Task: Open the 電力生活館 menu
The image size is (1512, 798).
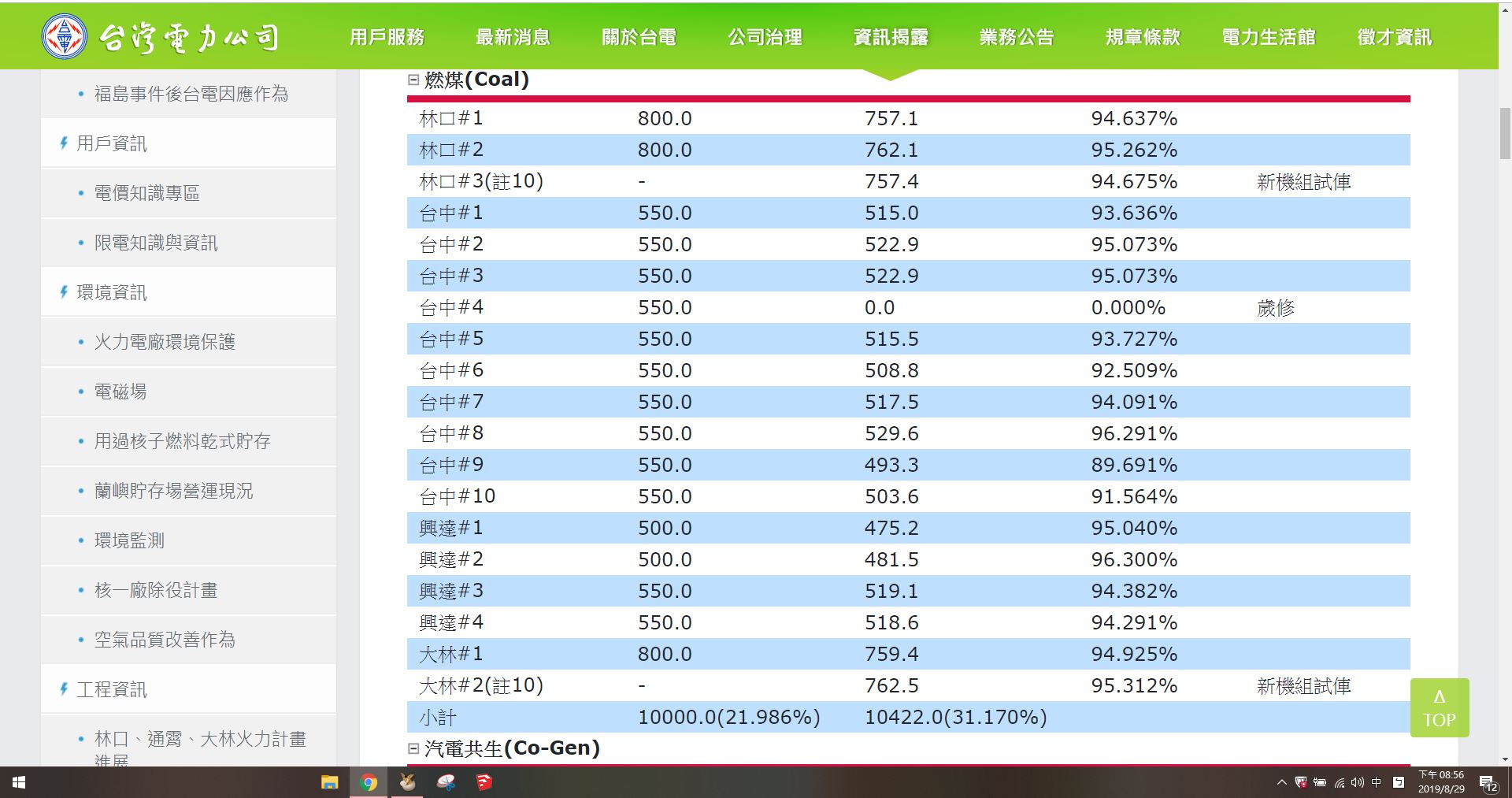Action: [1269, 37]
